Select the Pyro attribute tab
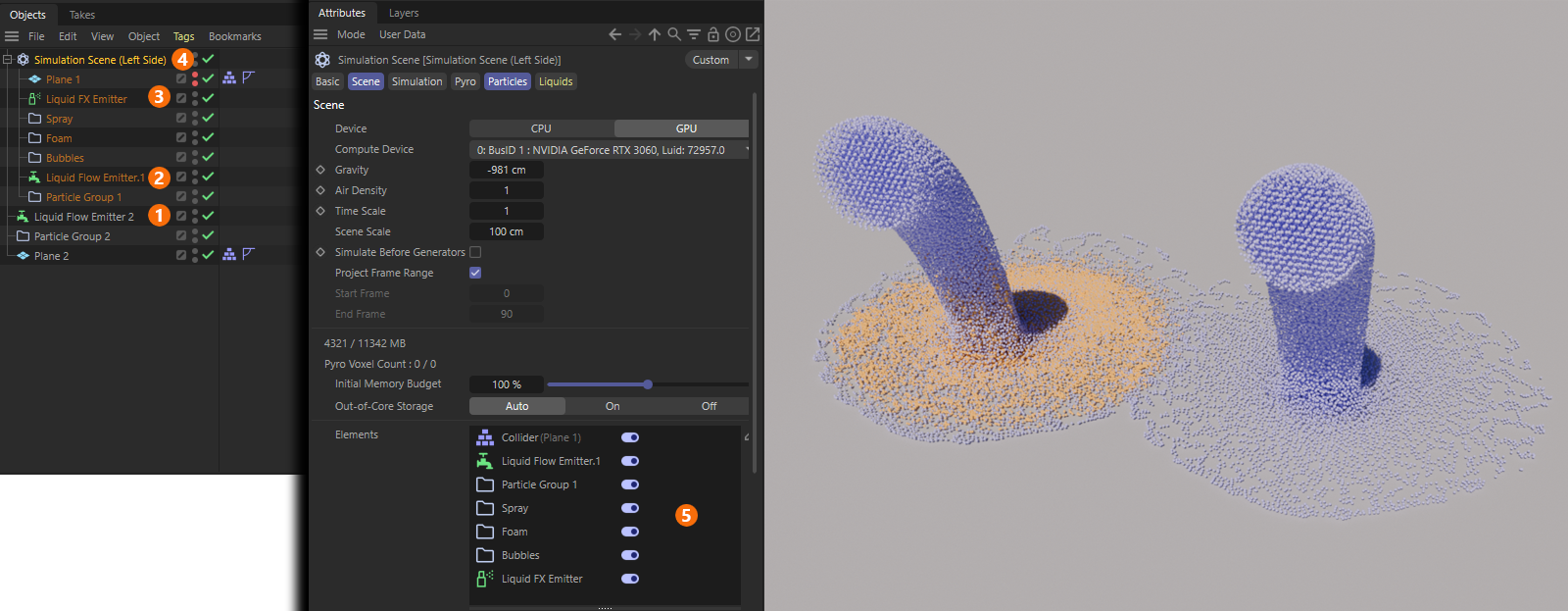This screenshot has height=611, width=1568. coord(465,81)
